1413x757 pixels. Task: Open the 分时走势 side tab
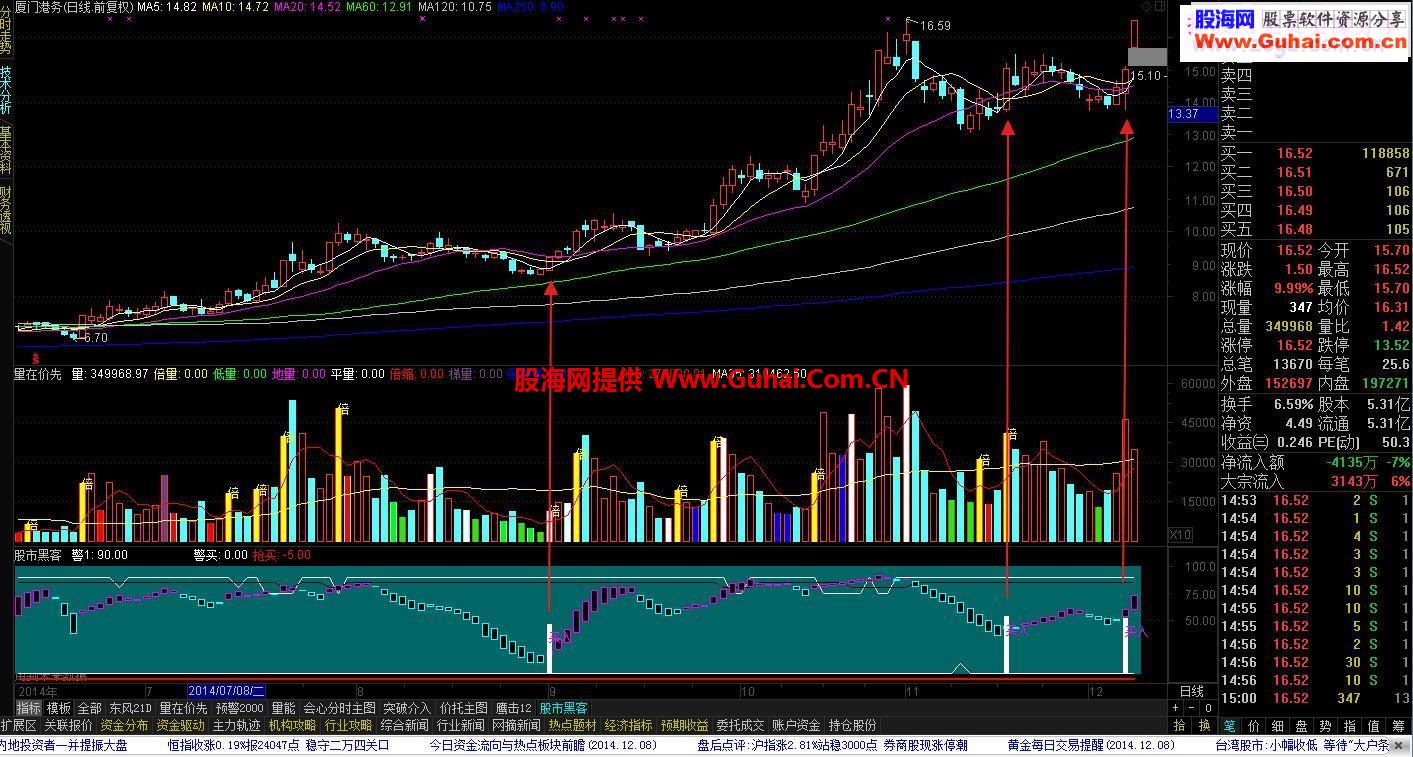(6, 30)
